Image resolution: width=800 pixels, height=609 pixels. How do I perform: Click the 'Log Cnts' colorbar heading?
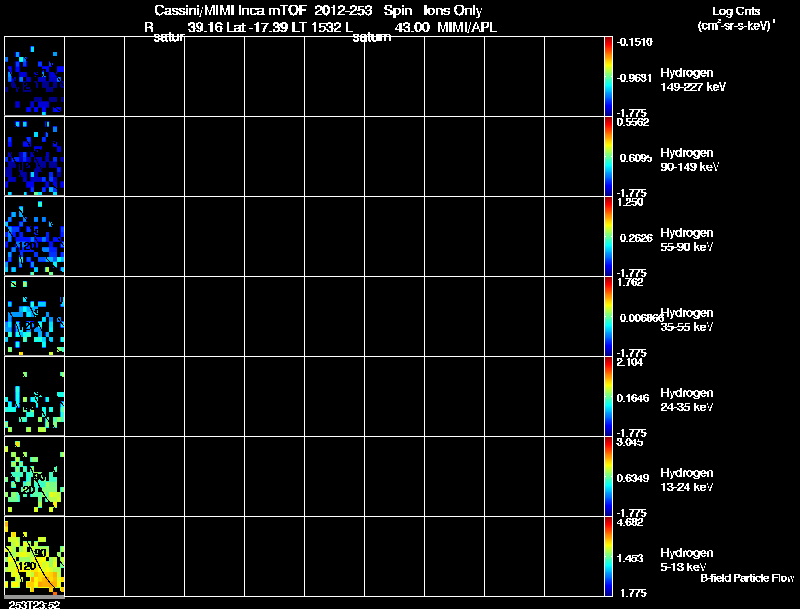pos(736,11)
